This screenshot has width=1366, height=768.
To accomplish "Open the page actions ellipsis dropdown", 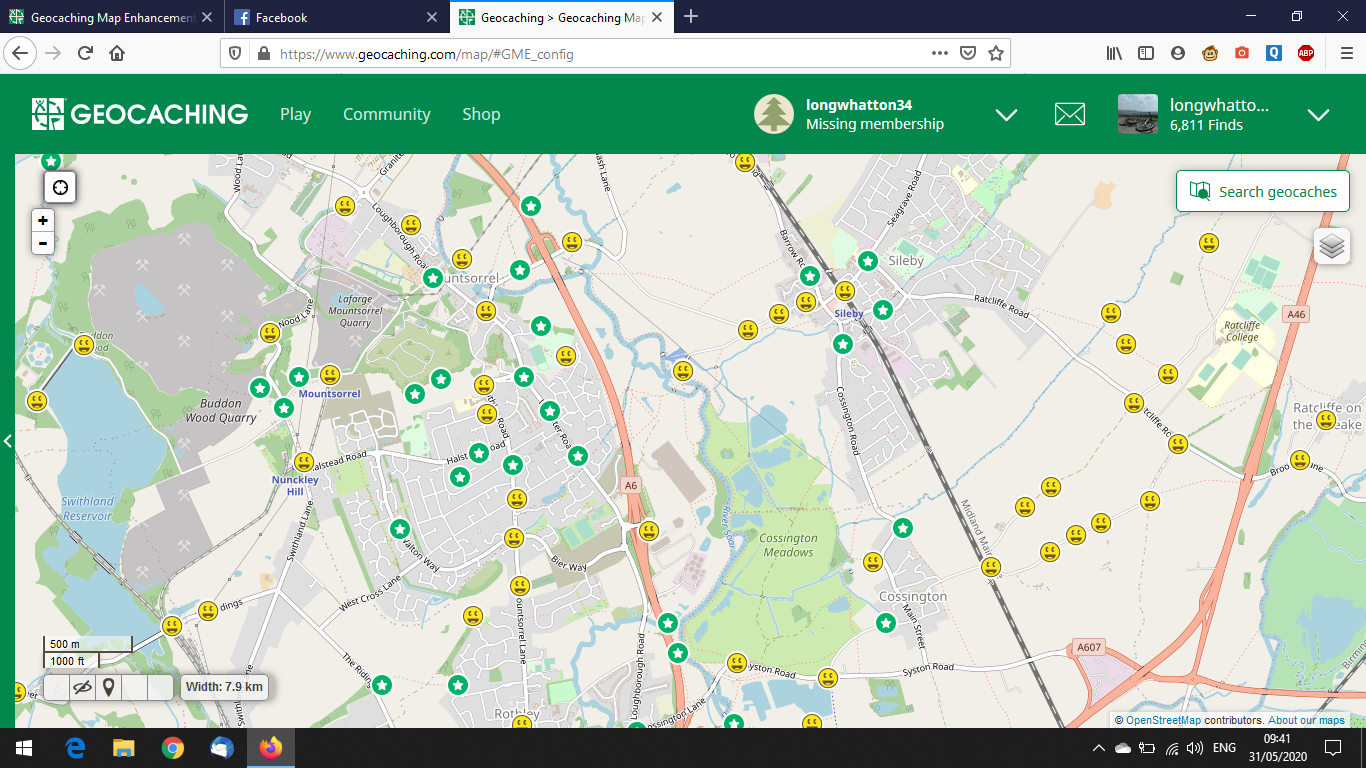I will (939, 53).
